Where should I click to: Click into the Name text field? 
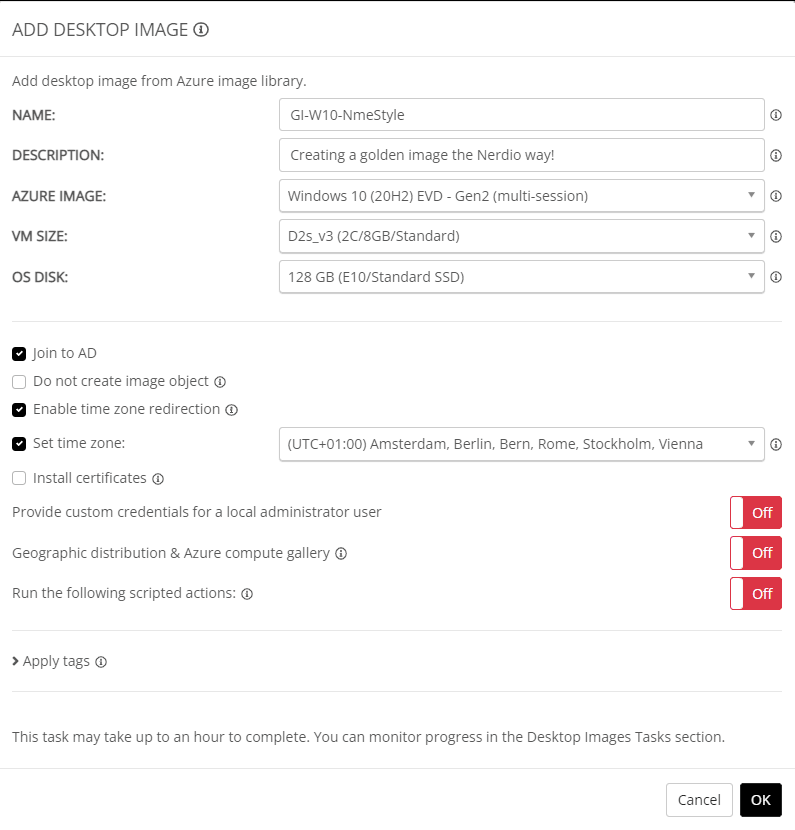(x=521, y=115)
